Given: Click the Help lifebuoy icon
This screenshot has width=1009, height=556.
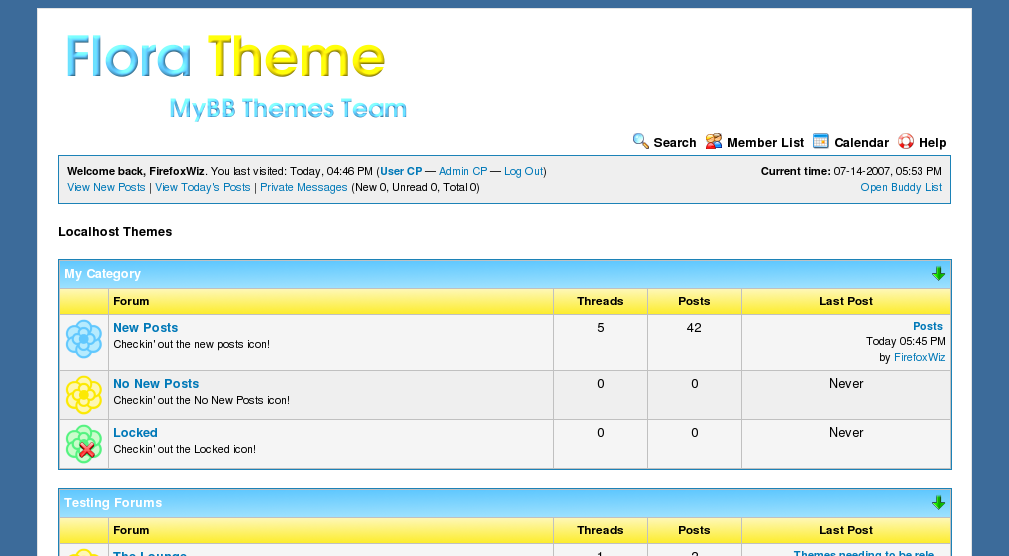Looking at the screenshot, I should tap(906, 141).
